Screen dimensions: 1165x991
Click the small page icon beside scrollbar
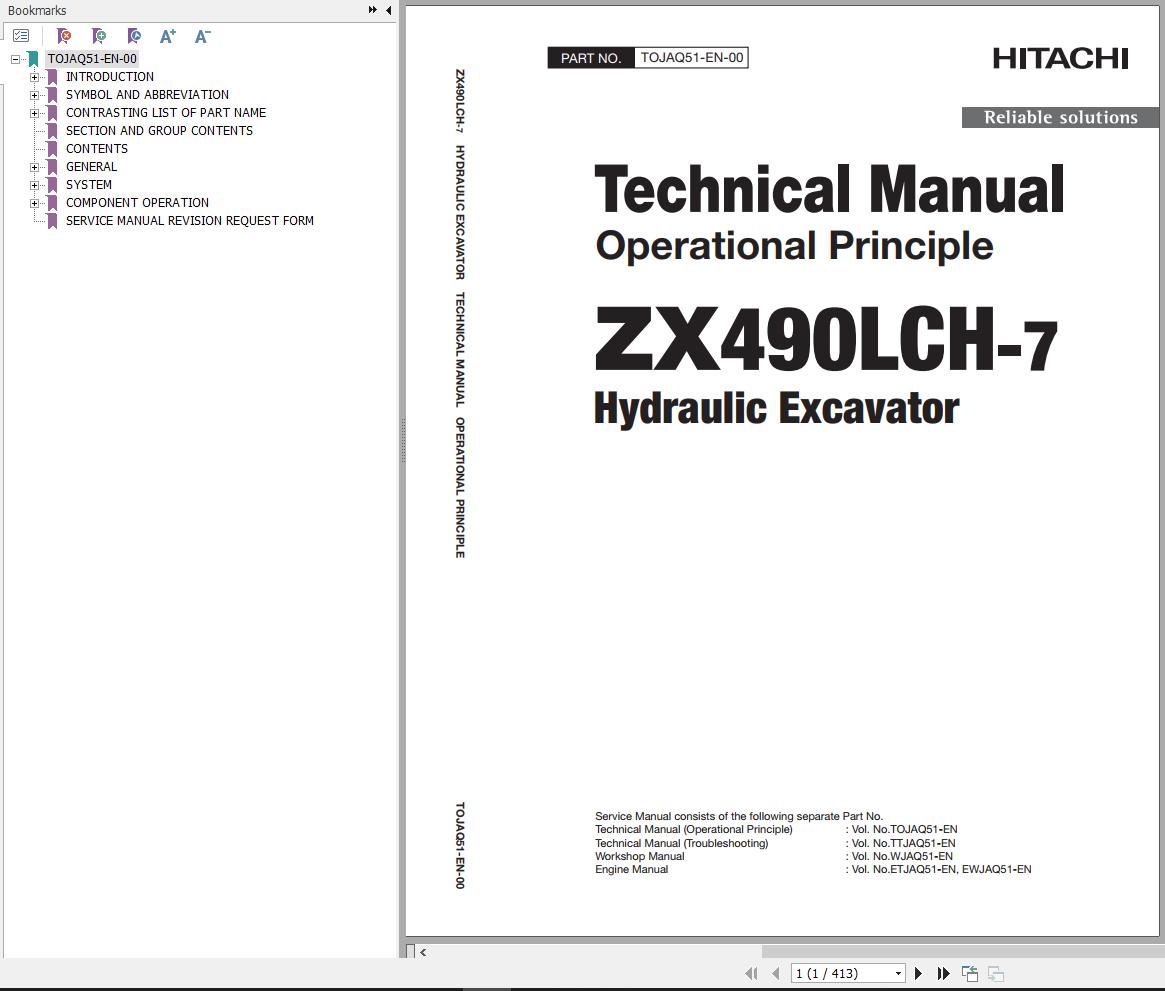click(410, 951)
